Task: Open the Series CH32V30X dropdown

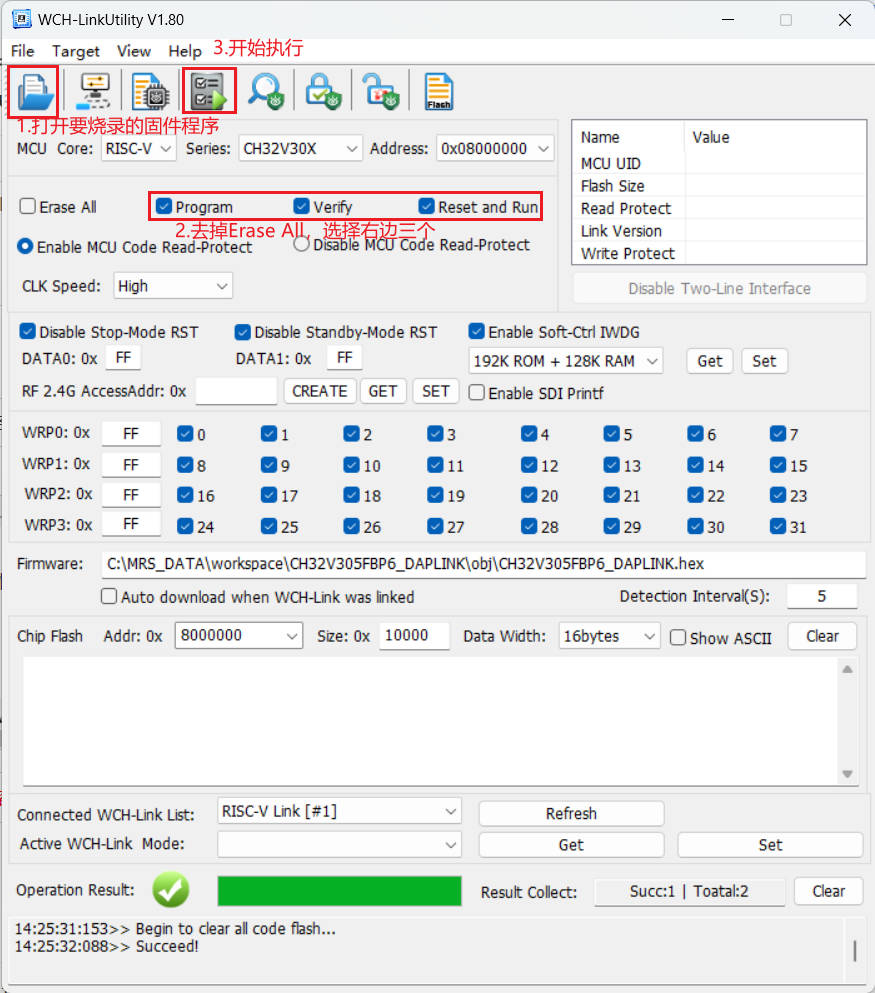Action: pos(300,149)
